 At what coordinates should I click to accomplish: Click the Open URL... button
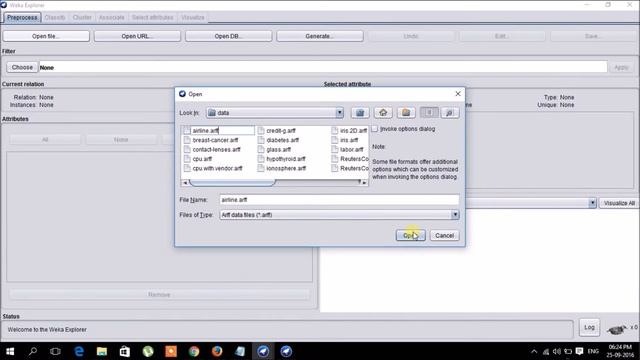coord(137,36)
